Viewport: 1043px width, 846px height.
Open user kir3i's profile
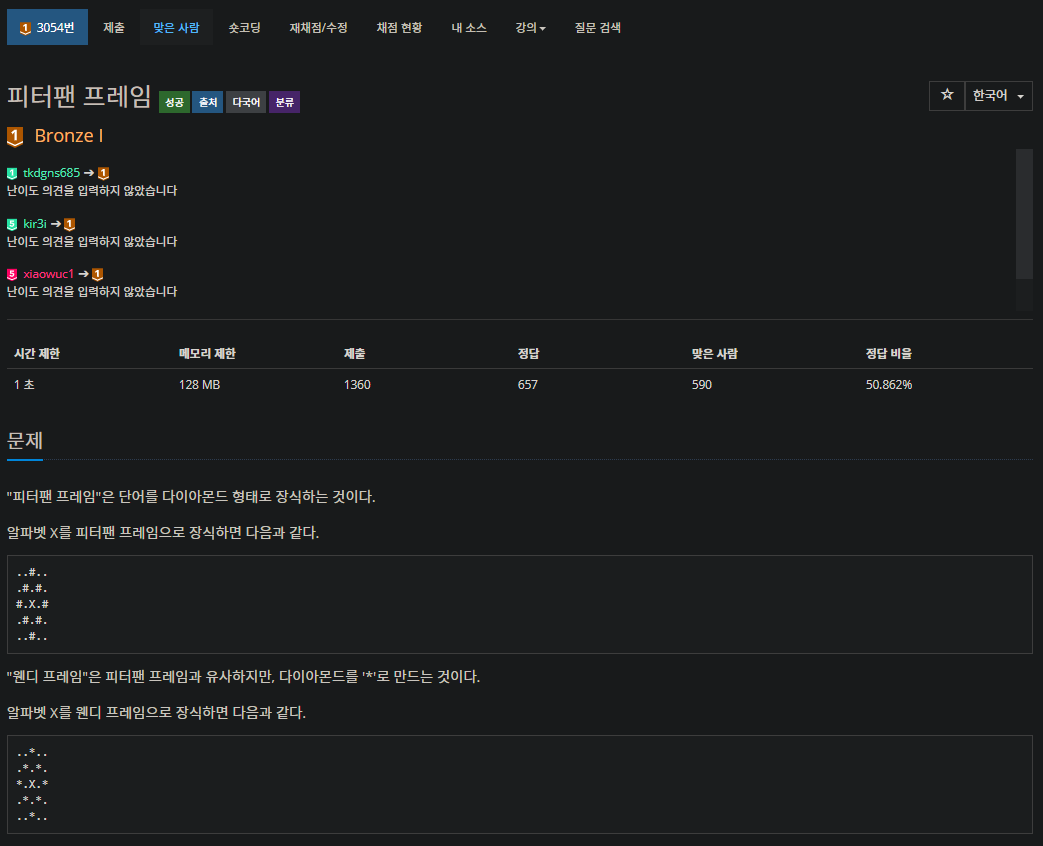pos(35,223)
